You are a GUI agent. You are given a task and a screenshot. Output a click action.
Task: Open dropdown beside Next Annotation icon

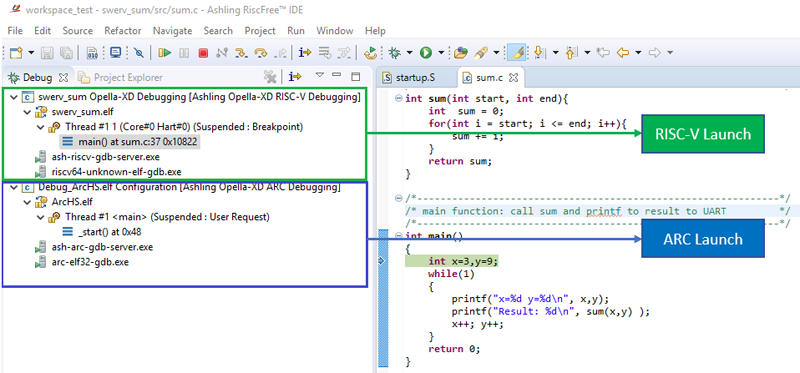(x=555, y=53)
